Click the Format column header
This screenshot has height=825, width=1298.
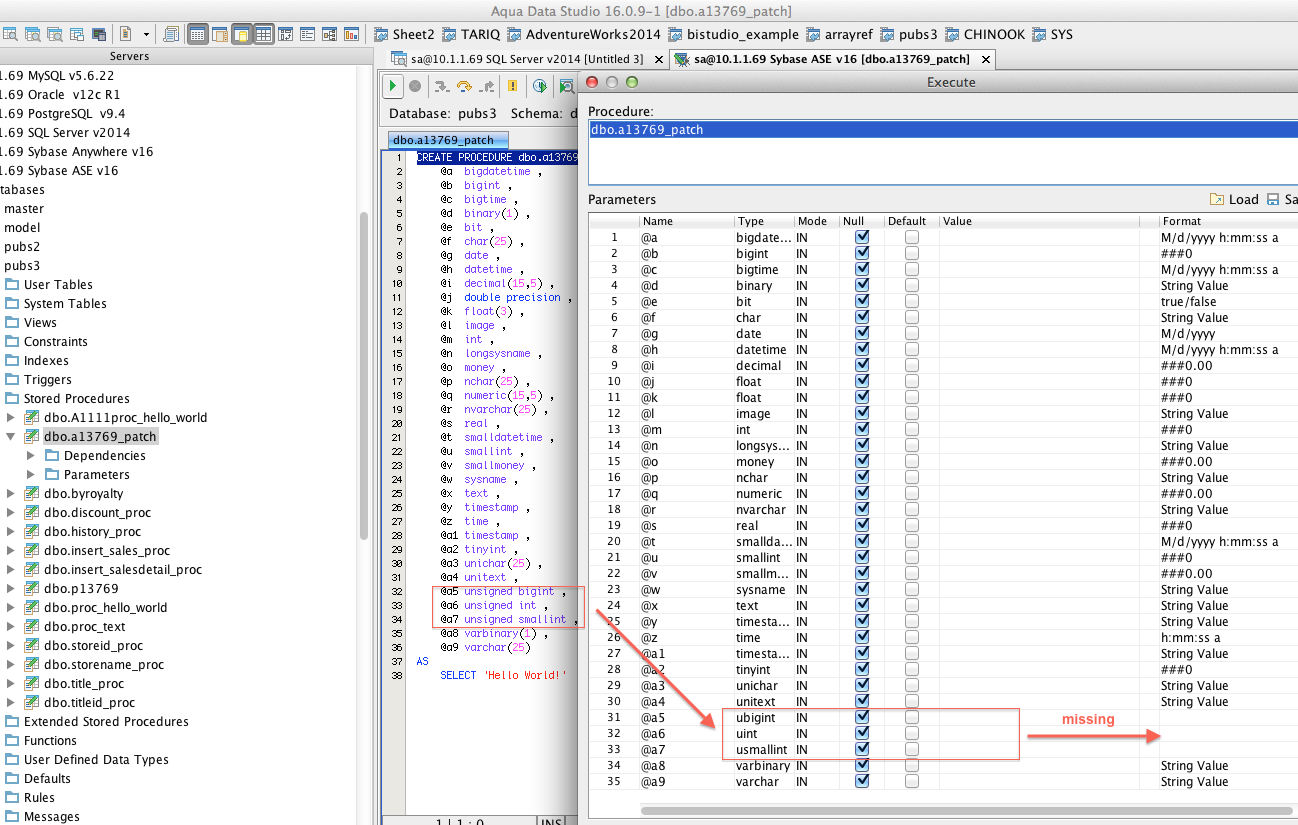click(x=1228, y=221)
